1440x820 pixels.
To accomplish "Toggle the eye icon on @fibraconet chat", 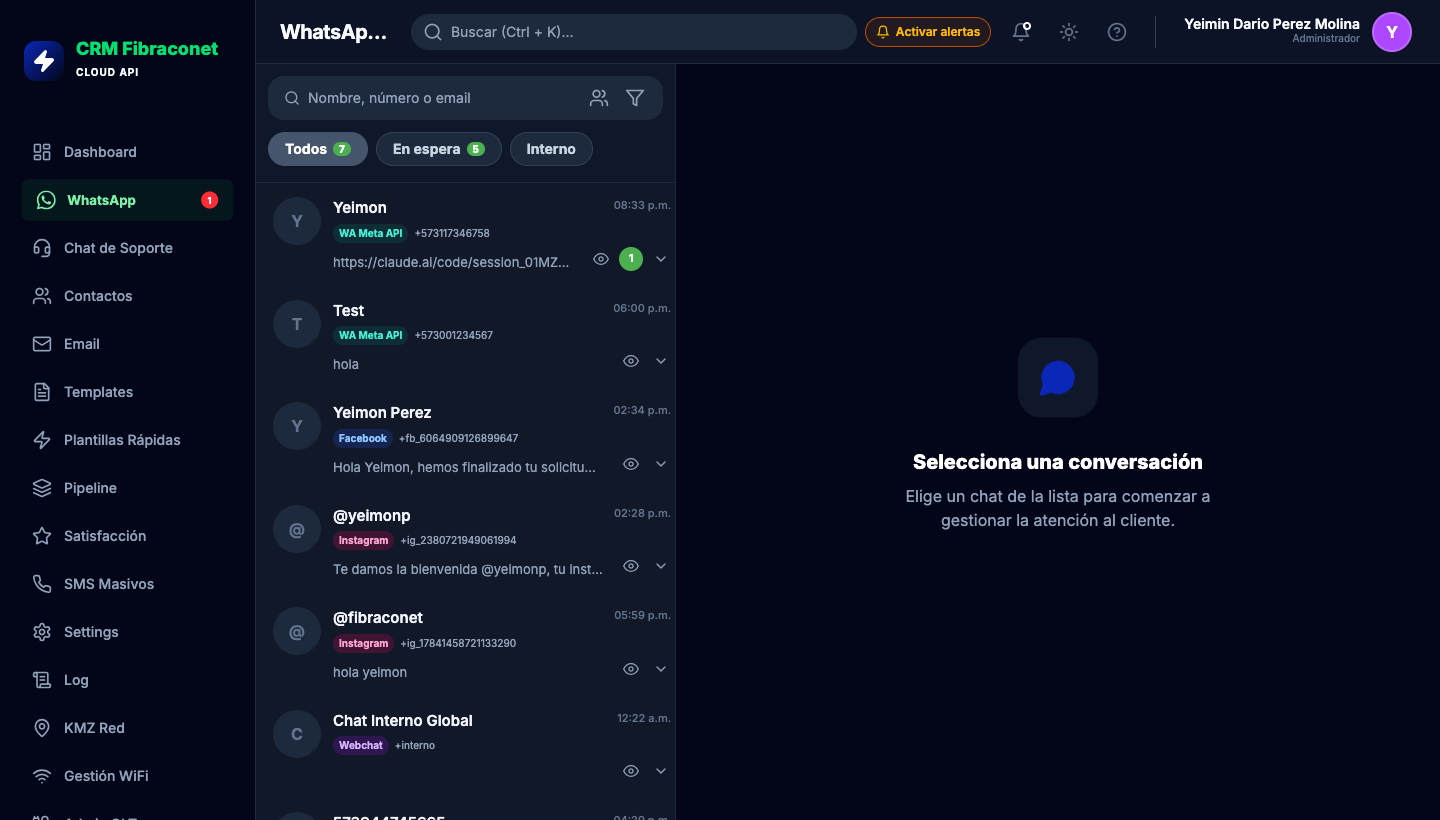I will point(631,669).
